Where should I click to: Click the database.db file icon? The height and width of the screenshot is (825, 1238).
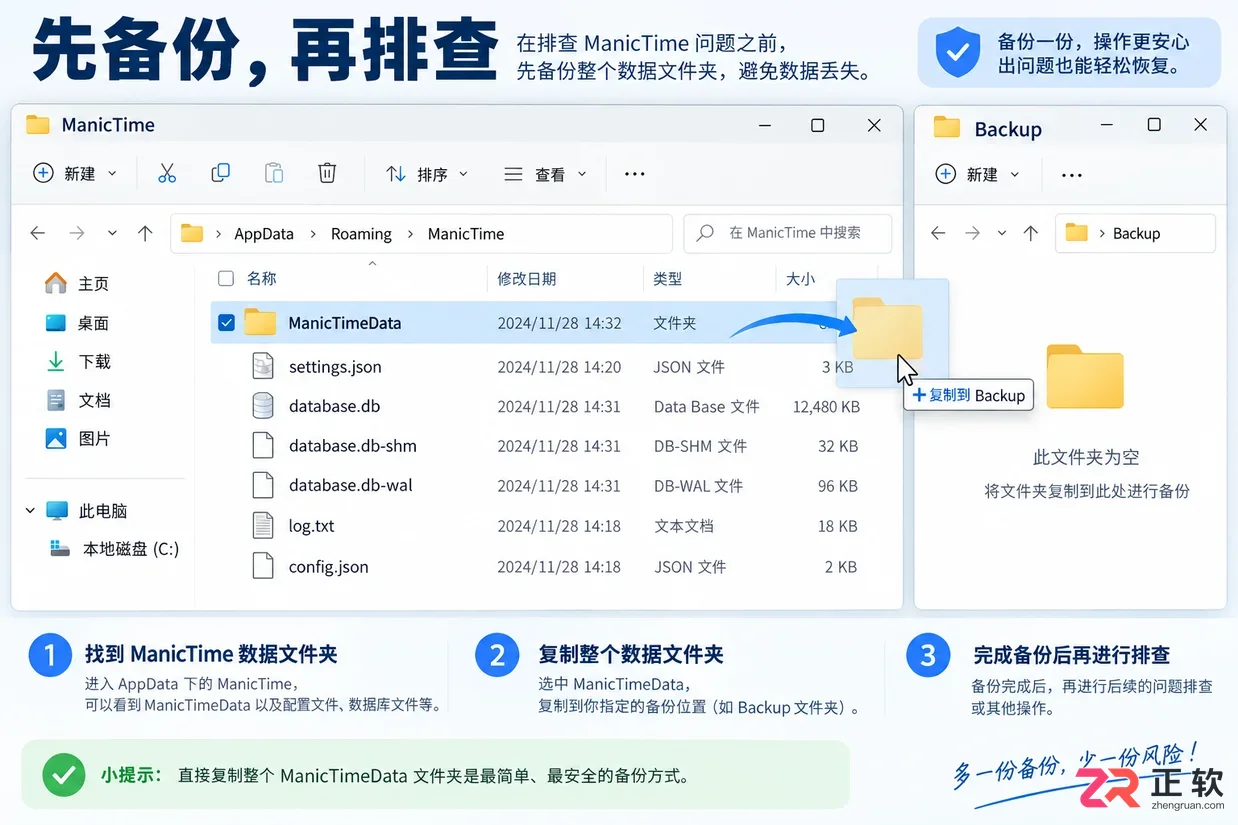point(262,406)
